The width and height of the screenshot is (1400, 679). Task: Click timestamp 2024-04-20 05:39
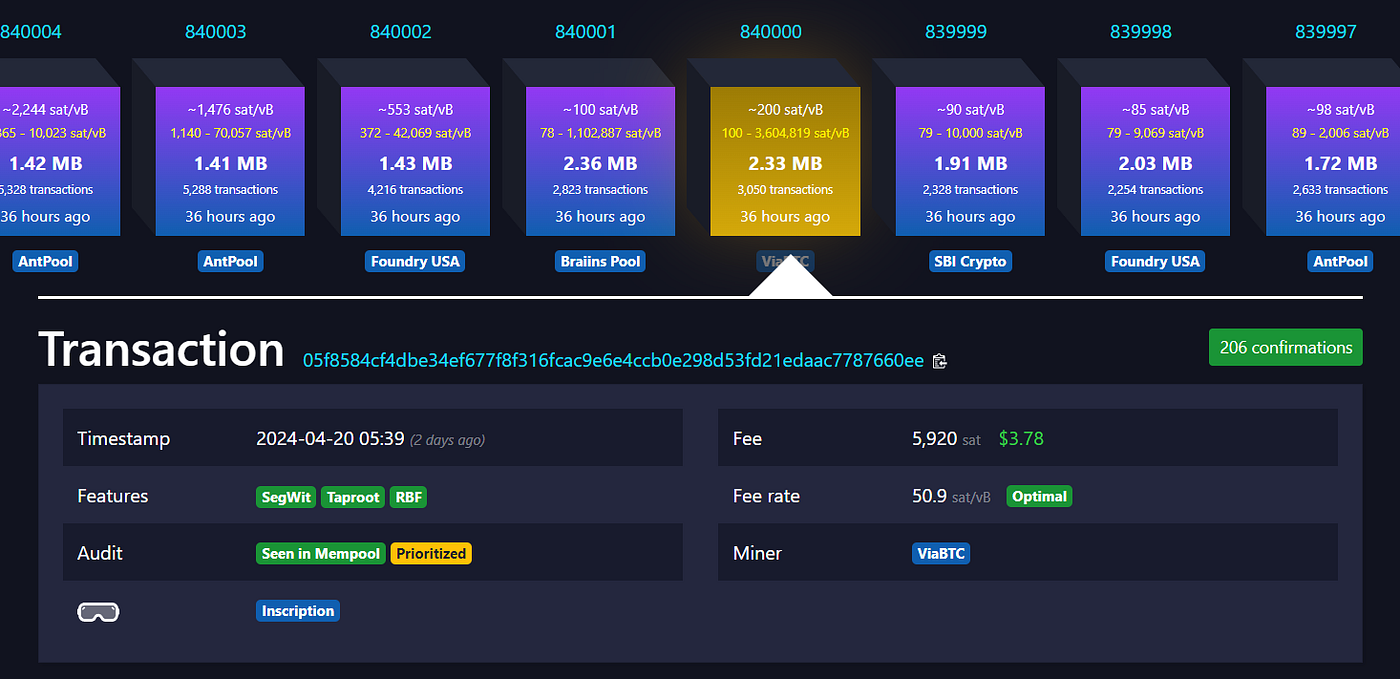point(330,438)
